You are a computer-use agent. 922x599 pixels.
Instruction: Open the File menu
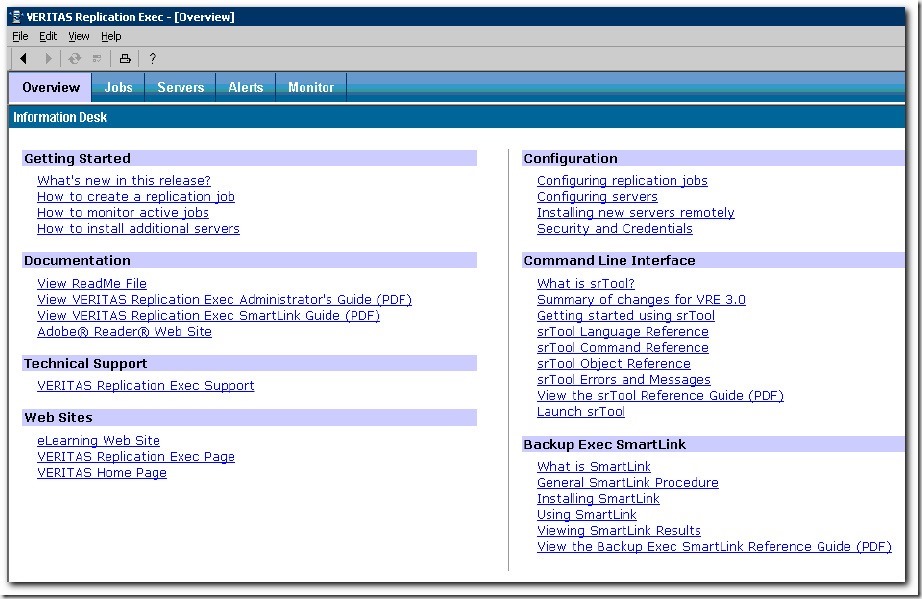point(20,36)
